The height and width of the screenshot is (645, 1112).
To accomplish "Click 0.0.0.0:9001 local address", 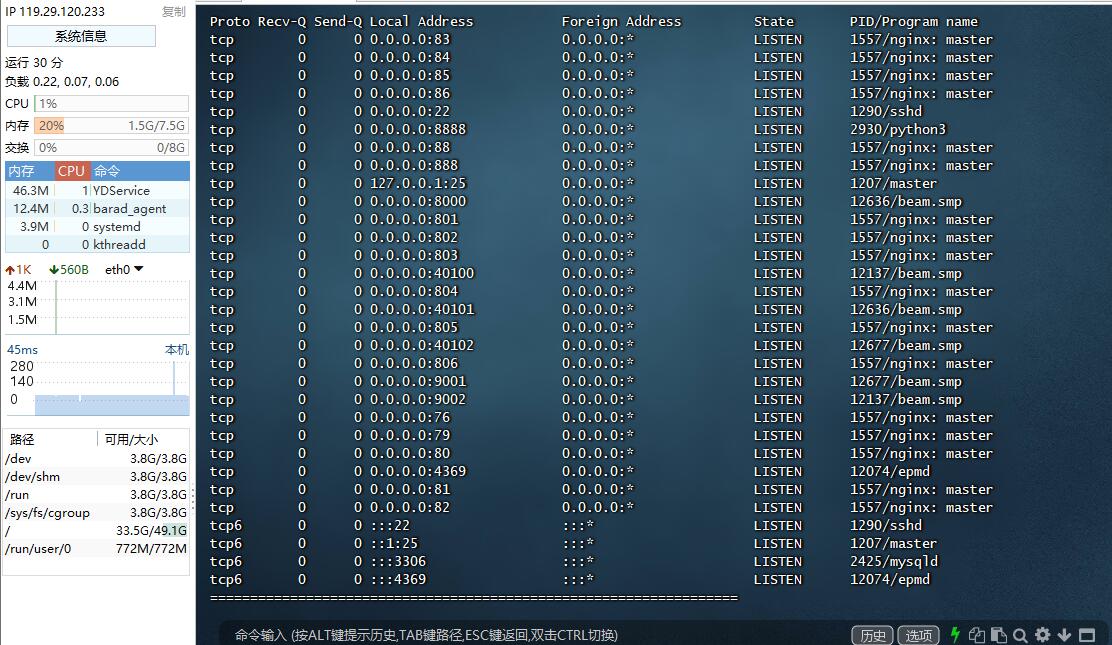I will [x=418, y=381].
